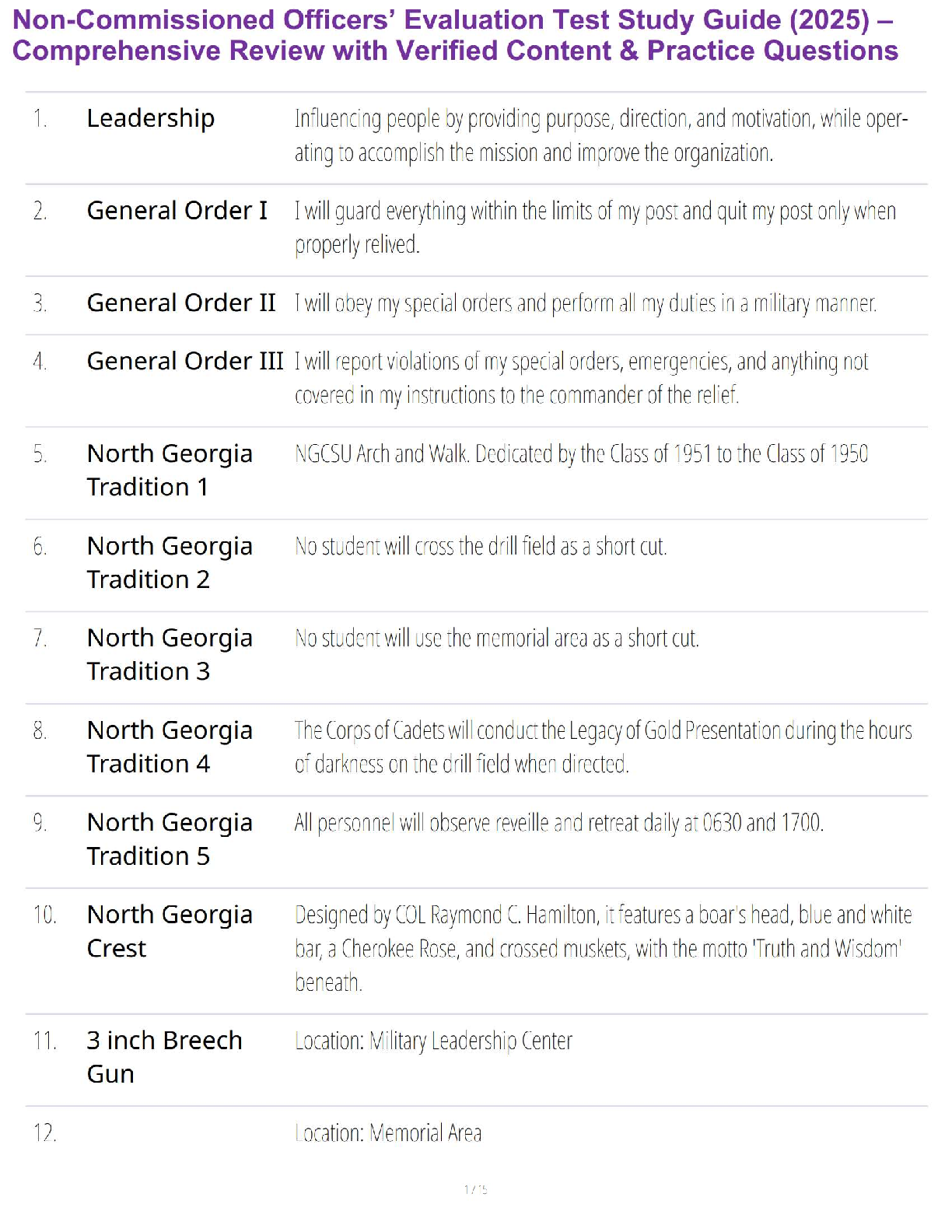Click the Leadership definition text

click(600, 135)
